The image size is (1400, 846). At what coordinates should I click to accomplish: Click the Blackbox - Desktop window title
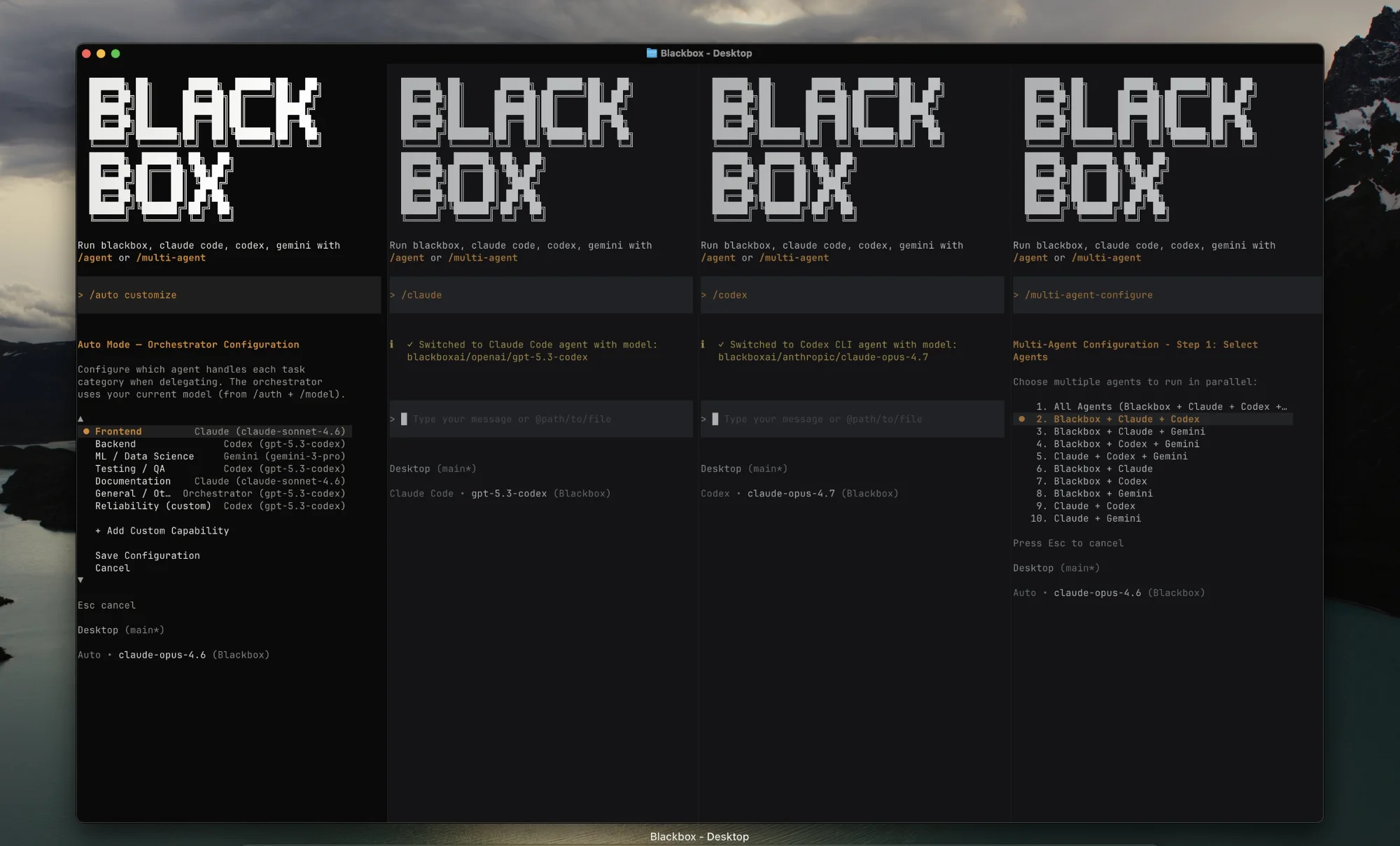coord(706,53)
